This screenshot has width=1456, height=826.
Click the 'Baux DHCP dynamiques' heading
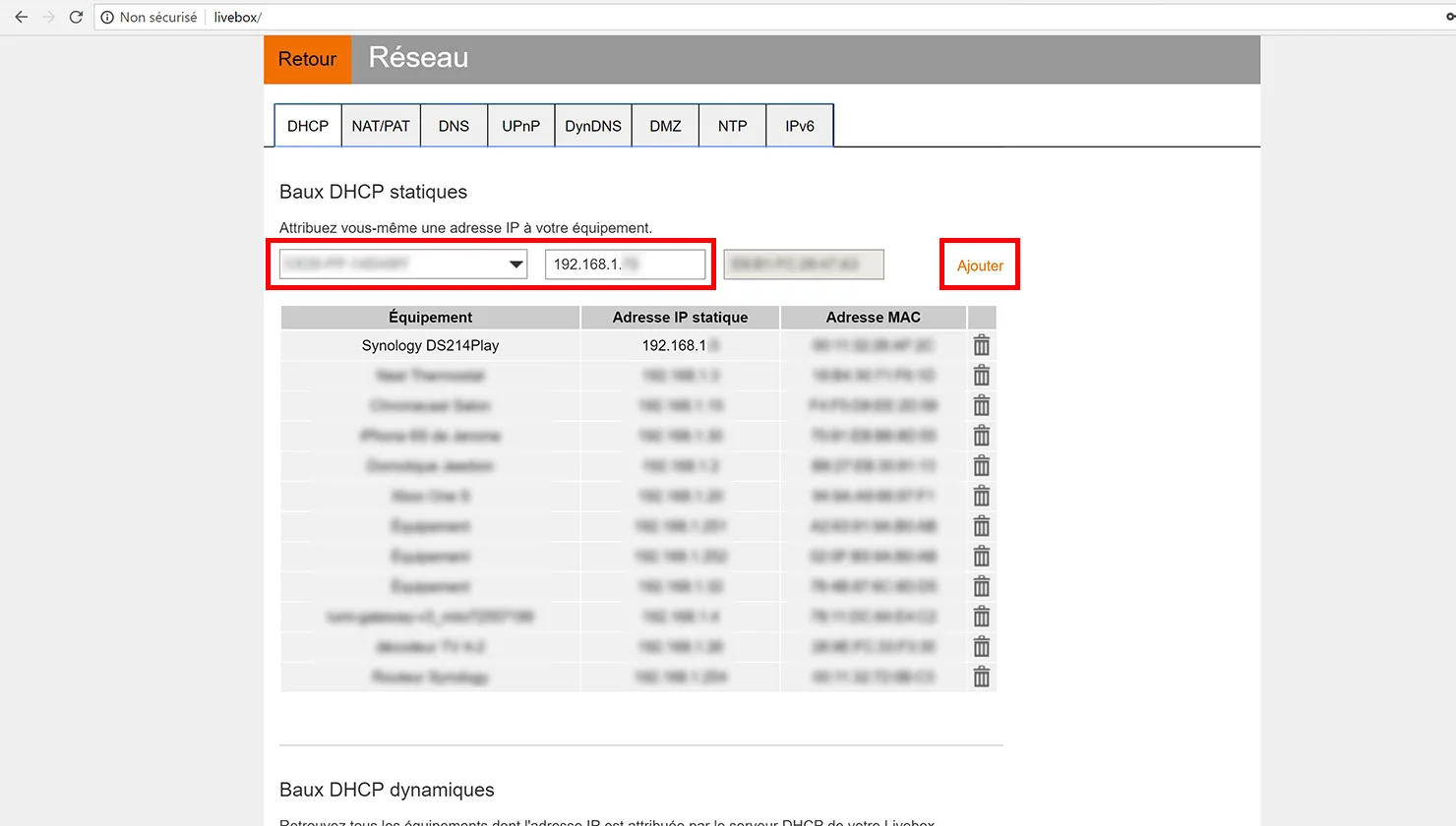387,790
